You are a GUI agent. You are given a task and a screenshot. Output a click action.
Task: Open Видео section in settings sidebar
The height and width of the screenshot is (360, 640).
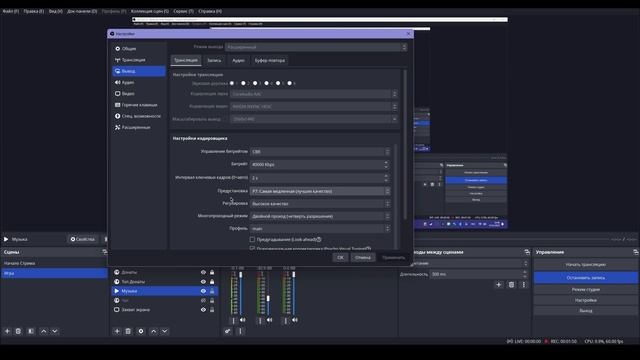pyautogui.click(x=139, y=93)
